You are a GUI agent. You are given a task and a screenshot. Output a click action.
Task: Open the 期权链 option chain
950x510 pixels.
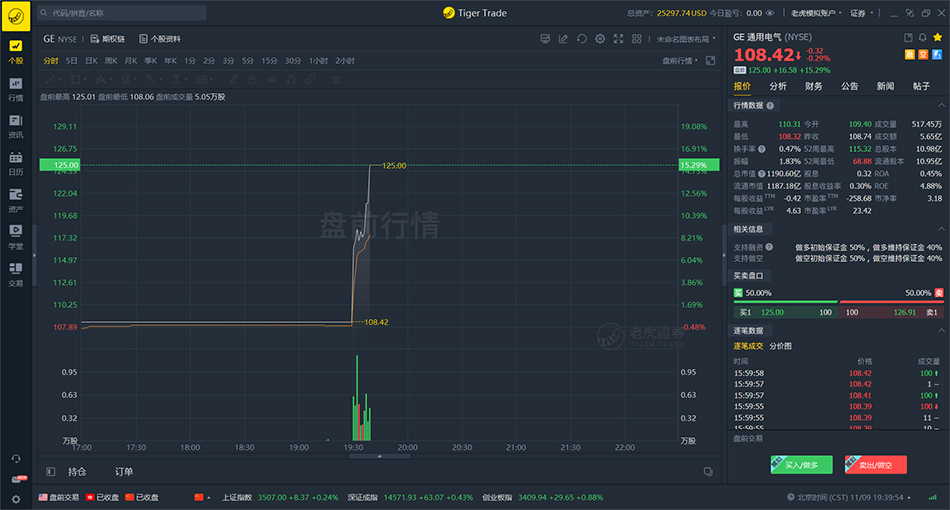pyautogui.click(x=108, y=39)
